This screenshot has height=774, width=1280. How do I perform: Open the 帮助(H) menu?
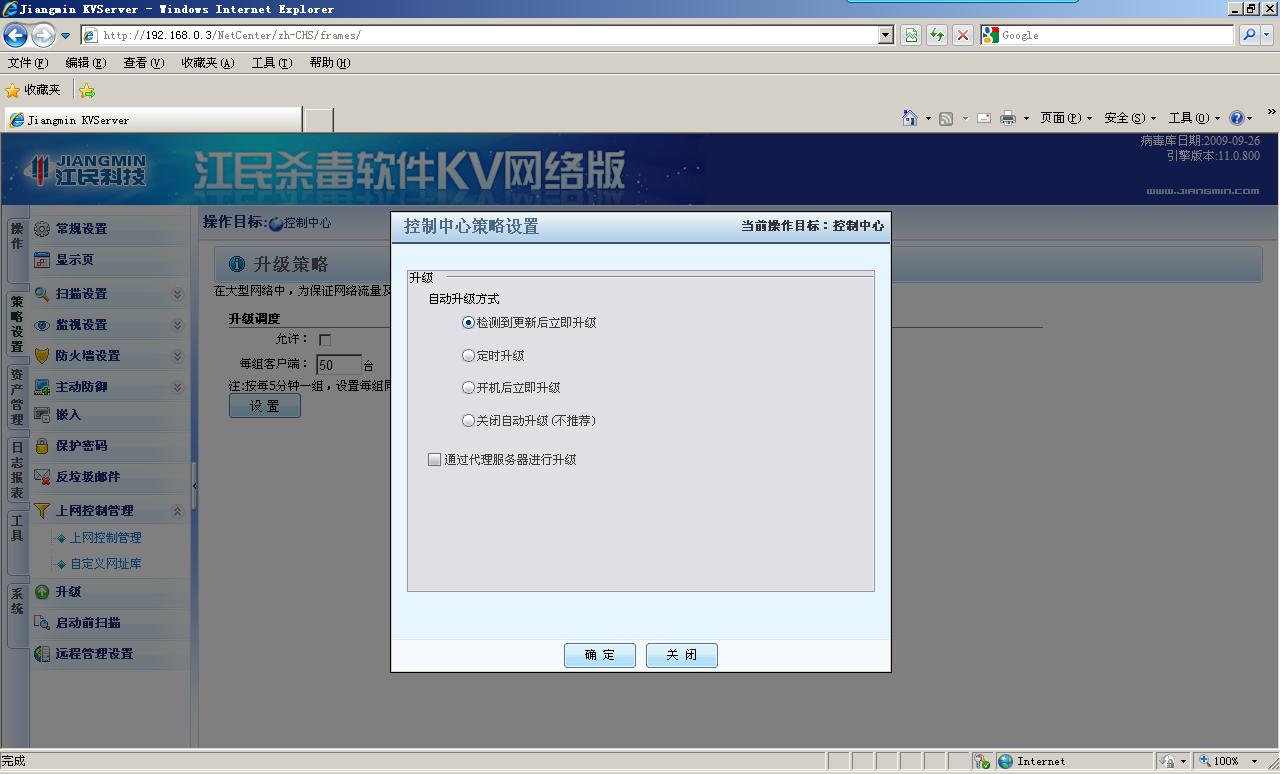(330, 63)
